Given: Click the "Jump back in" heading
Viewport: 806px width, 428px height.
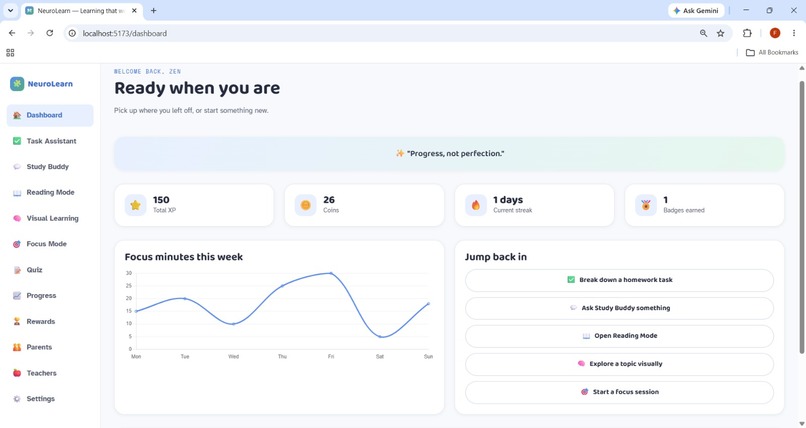Looking at the screenshot, I should pyautogui.click(x=496, y=257).
